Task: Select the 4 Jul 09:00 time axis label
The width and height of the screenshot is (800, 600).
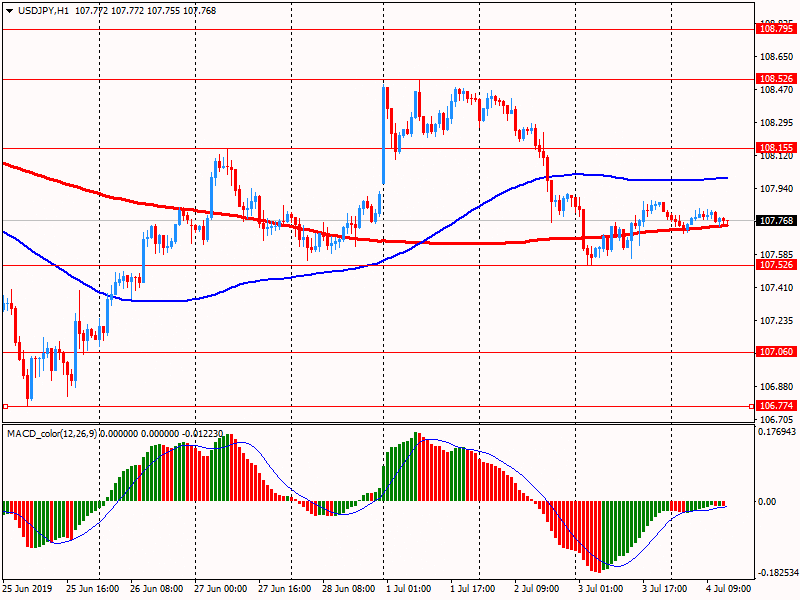Action: click(729, 589)
